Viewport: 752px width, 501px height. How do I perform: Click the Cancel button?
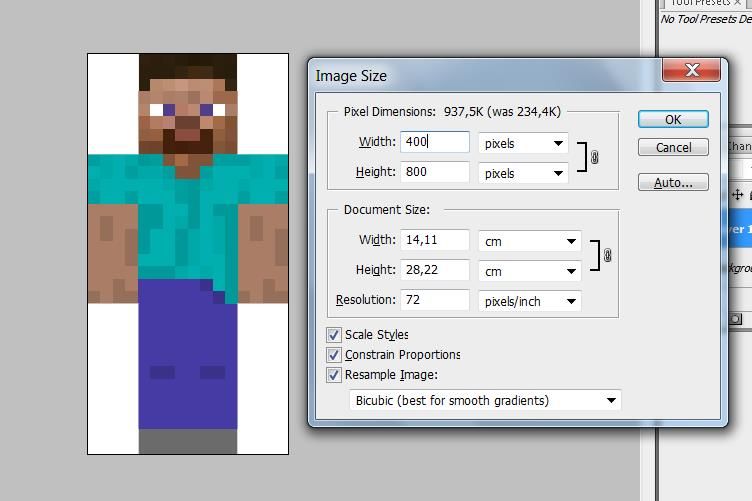[673, 147]
